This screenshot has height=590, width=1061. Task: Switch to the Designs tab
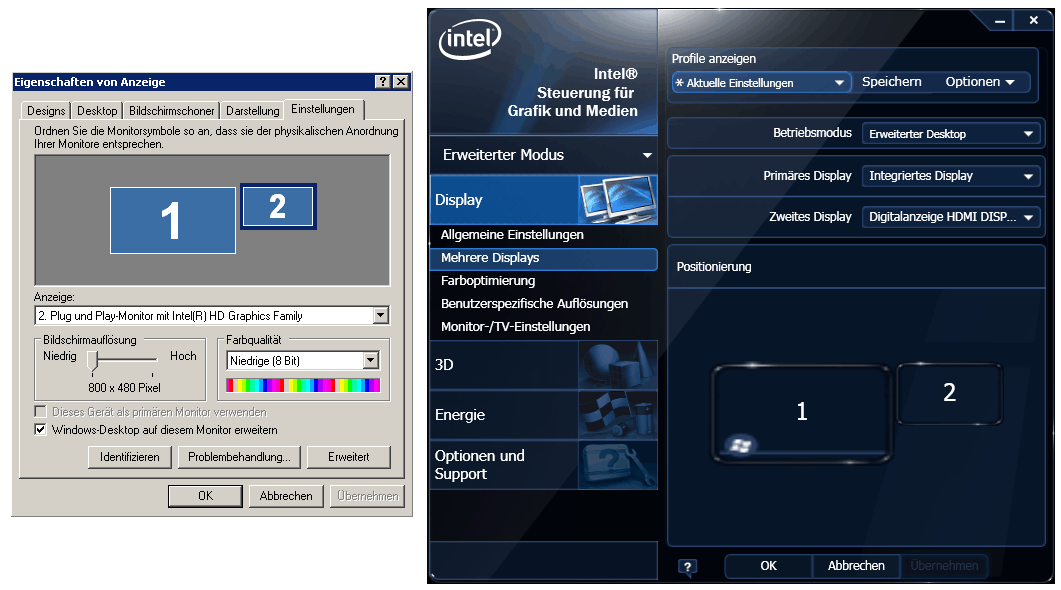click(47, 111)
